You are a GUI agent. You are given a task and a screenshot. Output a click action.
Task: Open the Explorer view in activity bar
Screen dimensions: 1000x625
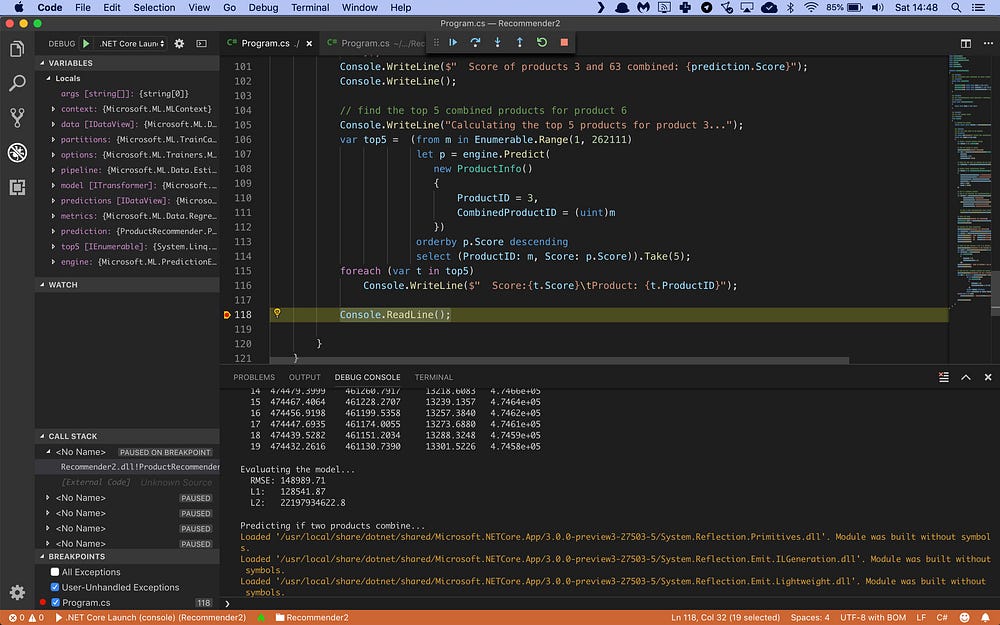(17, 49)
